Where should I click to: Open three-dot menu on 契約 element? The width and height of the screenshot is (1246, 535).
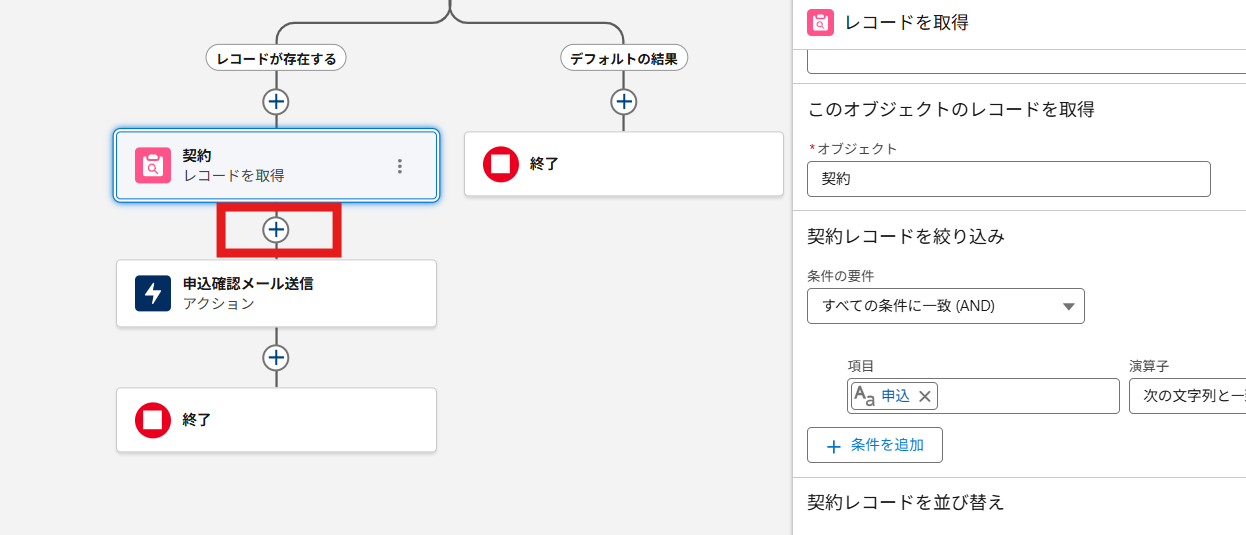coord(400,166)
